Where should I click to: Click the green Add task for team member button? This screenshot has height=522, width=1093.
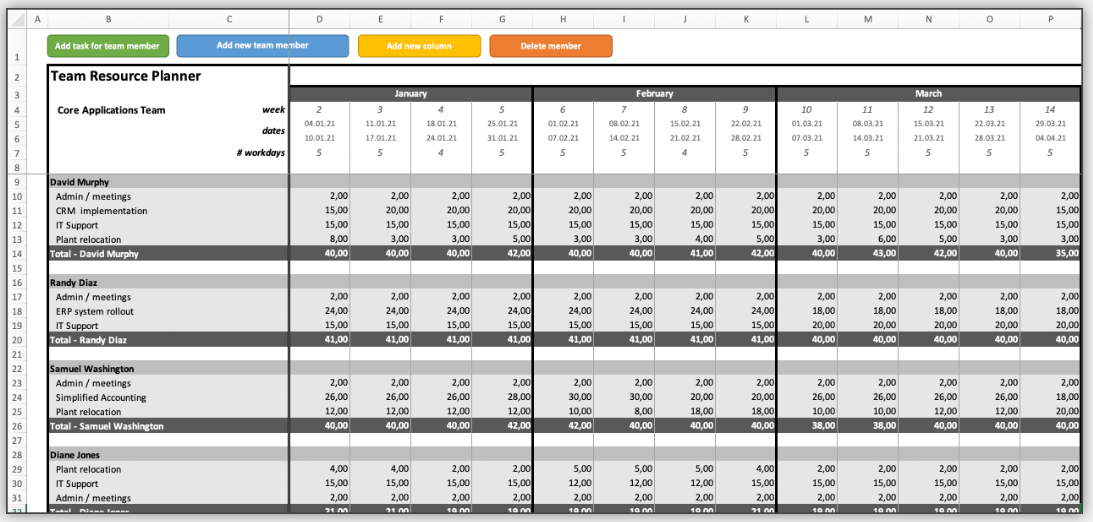pyautogui.click(x=108, y=46)
